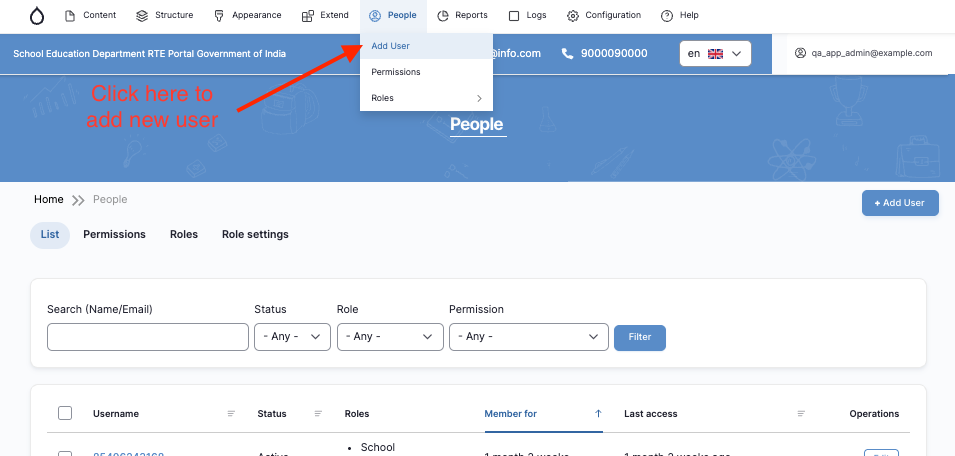Viewport: 955px width, 456px height.
Task: Click the Drupal drop logo icon
Action: (x=37, y=16)
